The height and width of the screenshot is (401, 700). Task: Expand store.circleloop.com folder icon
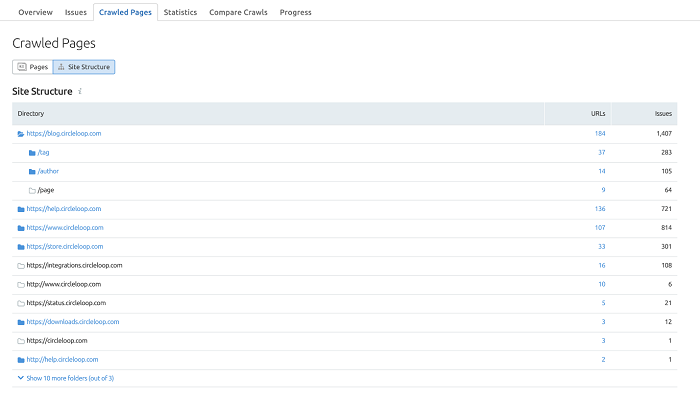[x=21, y=246]
